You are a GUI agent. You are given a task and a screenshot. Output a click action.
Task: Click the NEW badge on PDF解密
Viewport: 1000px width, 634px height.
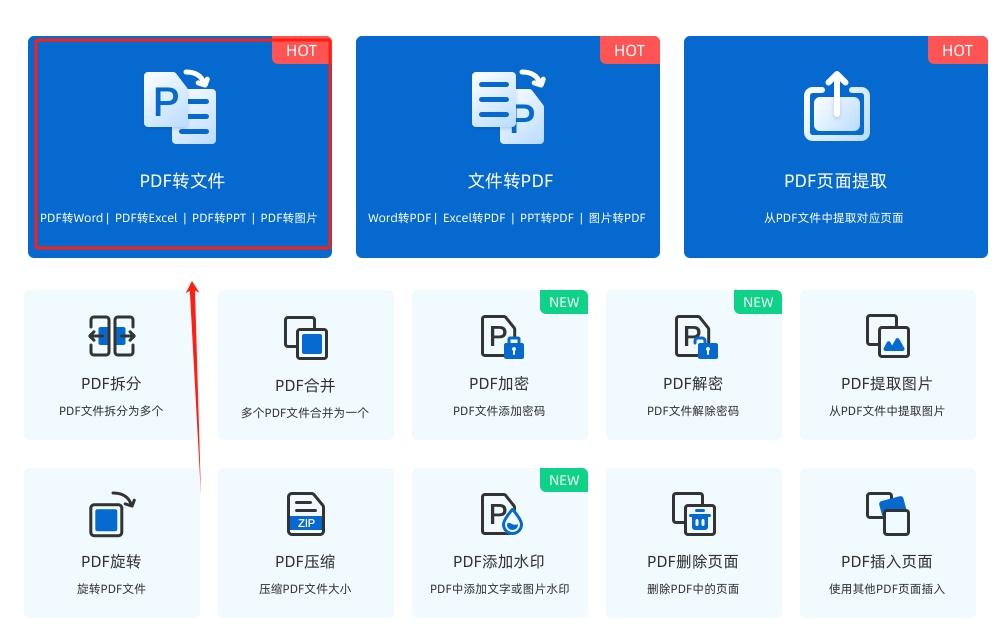(757, 302)
